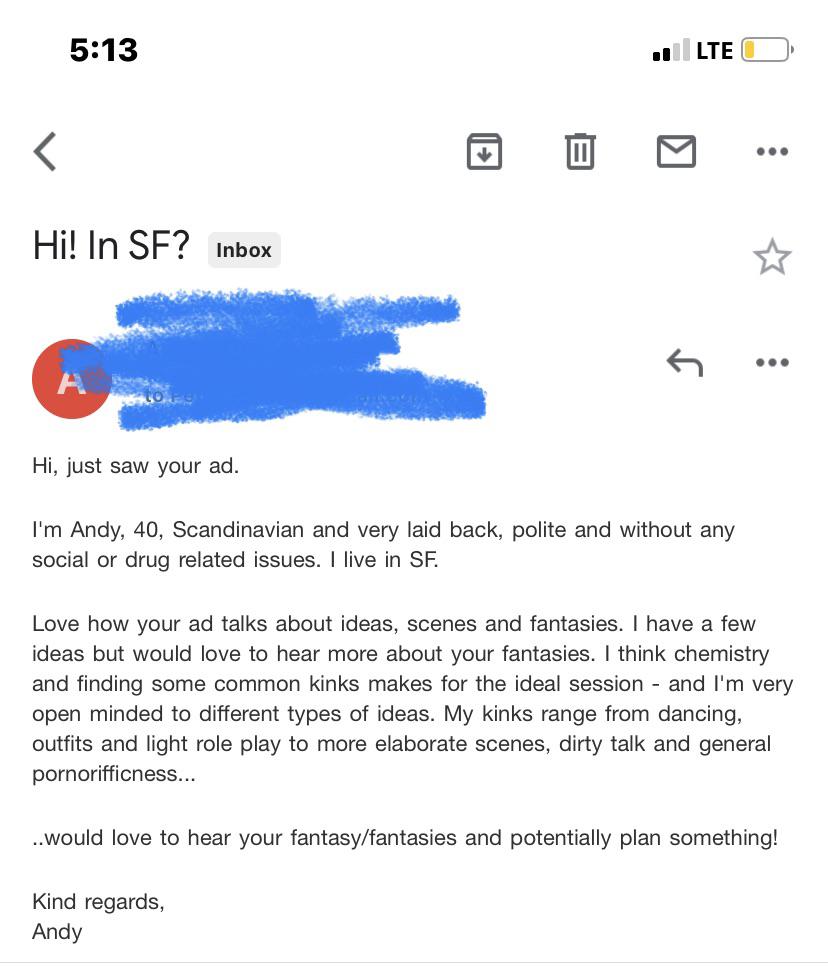Screen dimensions: 828x974
Task: Delete this email with the trash icon
Action: (x=580, y=151)
